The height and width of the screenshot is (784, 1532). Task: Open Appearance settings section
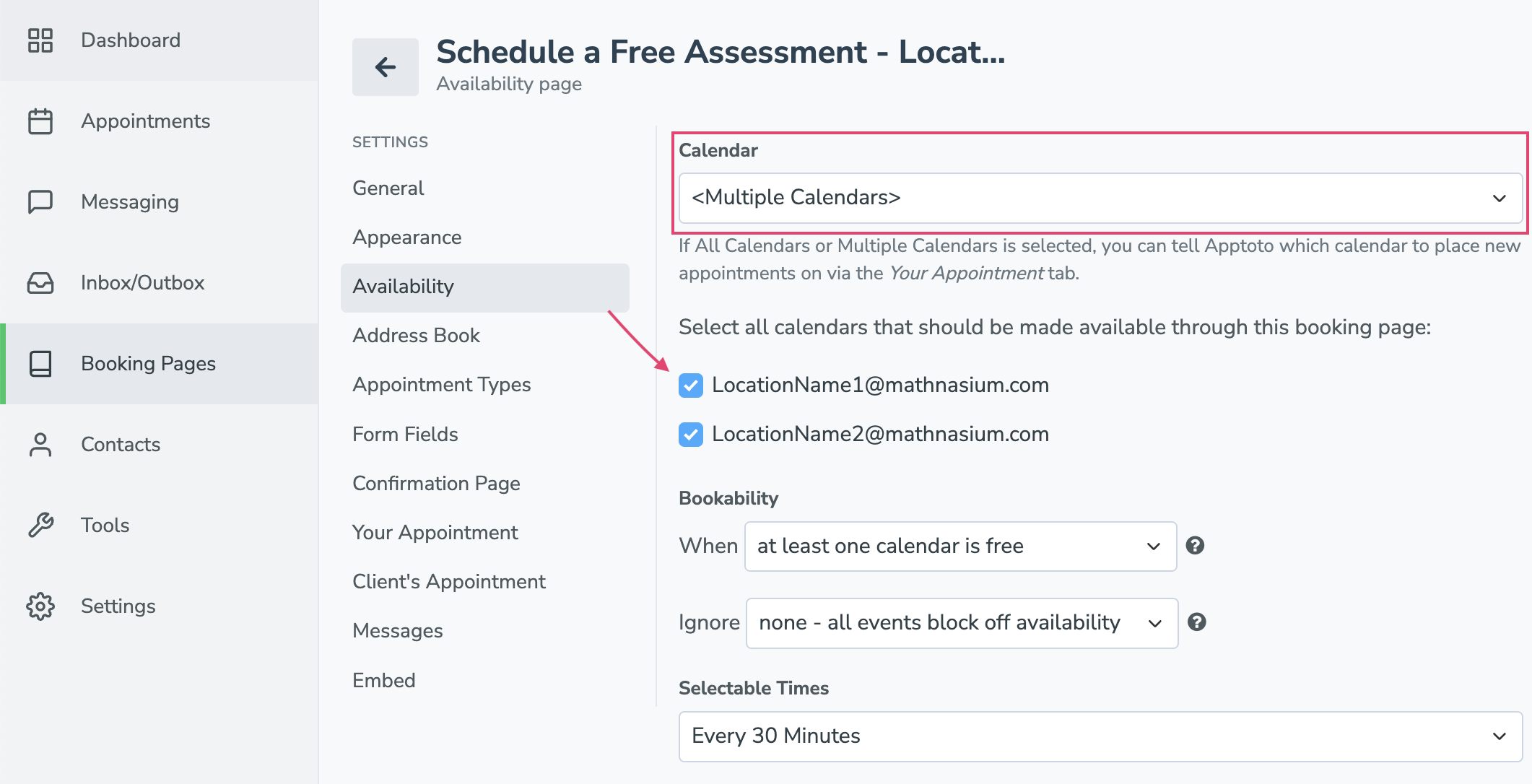coord(407,238)
